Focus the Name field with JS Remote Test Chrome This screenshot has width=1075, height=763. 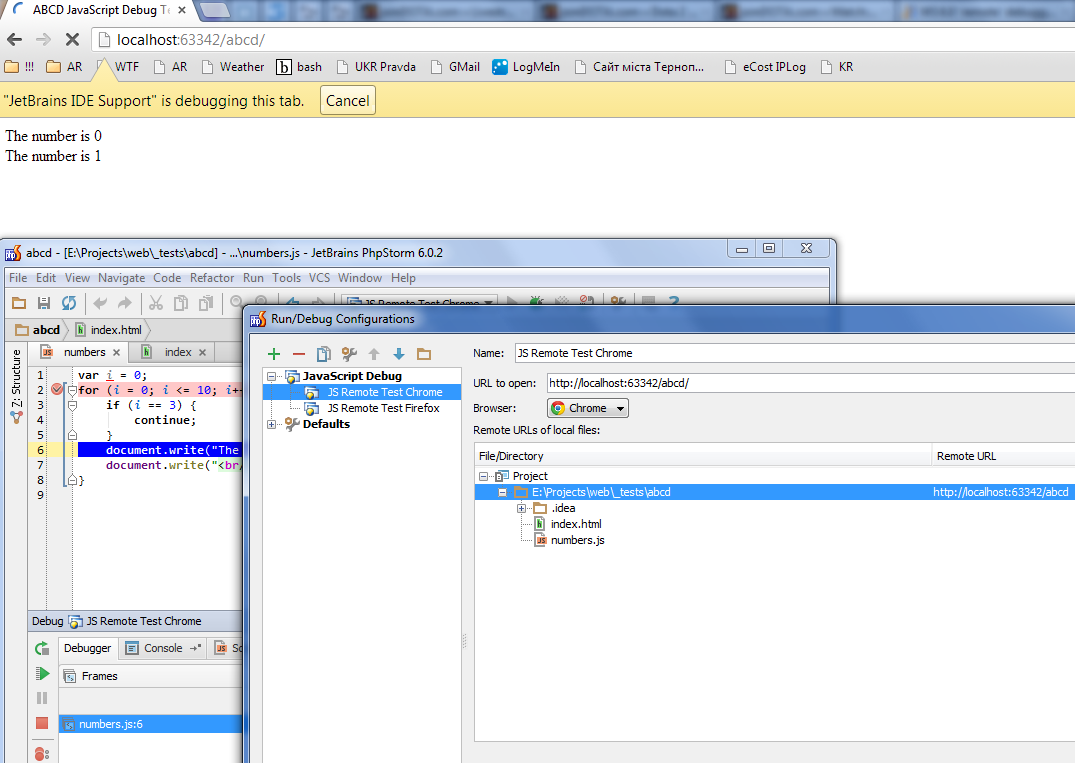coord(795,353)
